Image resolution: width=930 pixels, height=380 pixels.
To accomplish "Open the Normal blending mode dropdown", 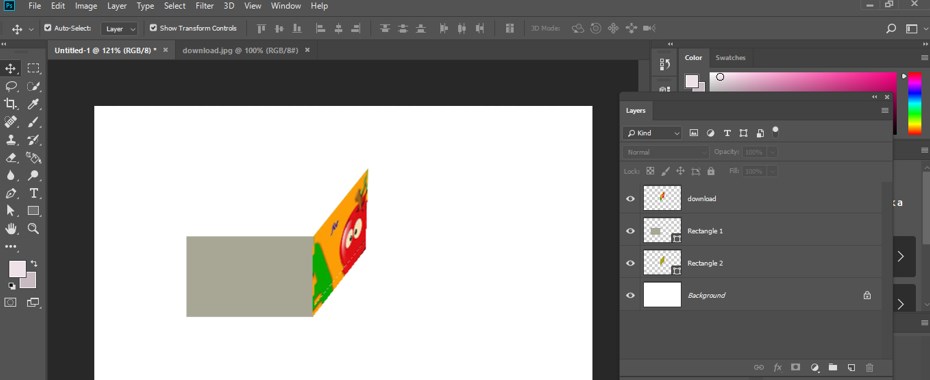I will coord(666,152).
